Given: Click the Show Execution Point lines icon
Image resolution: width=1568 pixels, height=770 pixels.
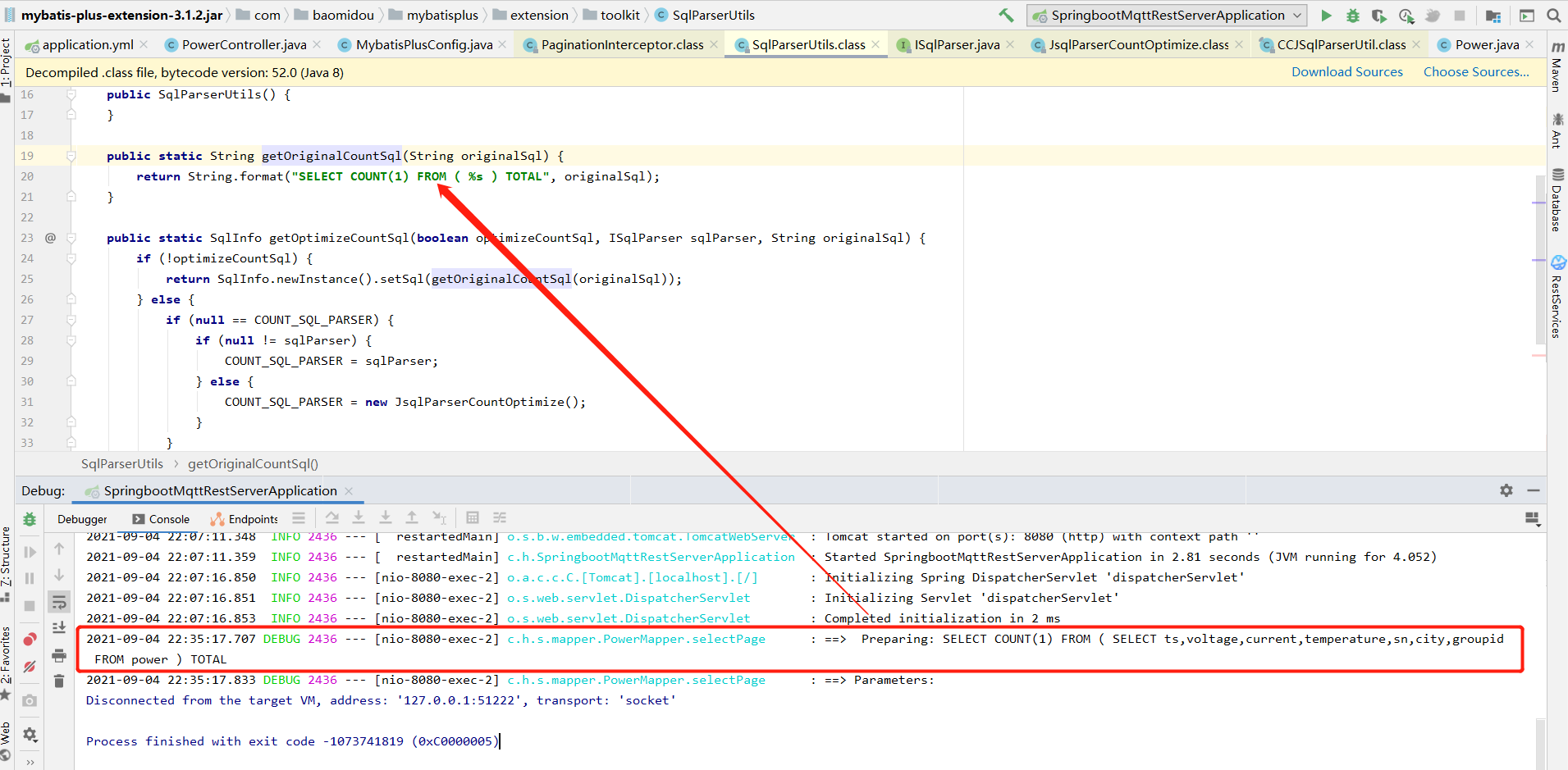Looking at the screenshot, I should (299, 517).
